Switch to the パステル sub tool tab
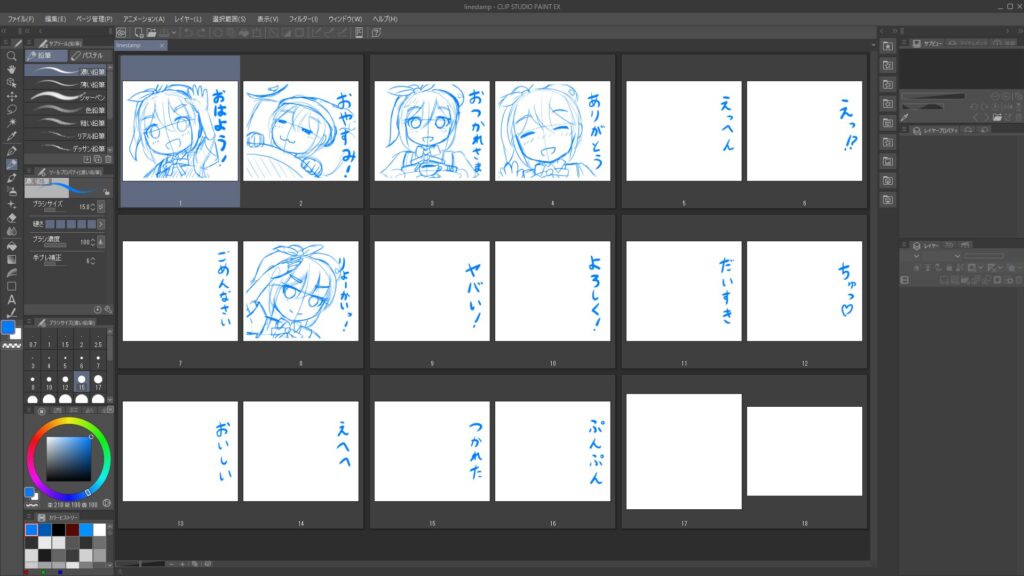 88,55
